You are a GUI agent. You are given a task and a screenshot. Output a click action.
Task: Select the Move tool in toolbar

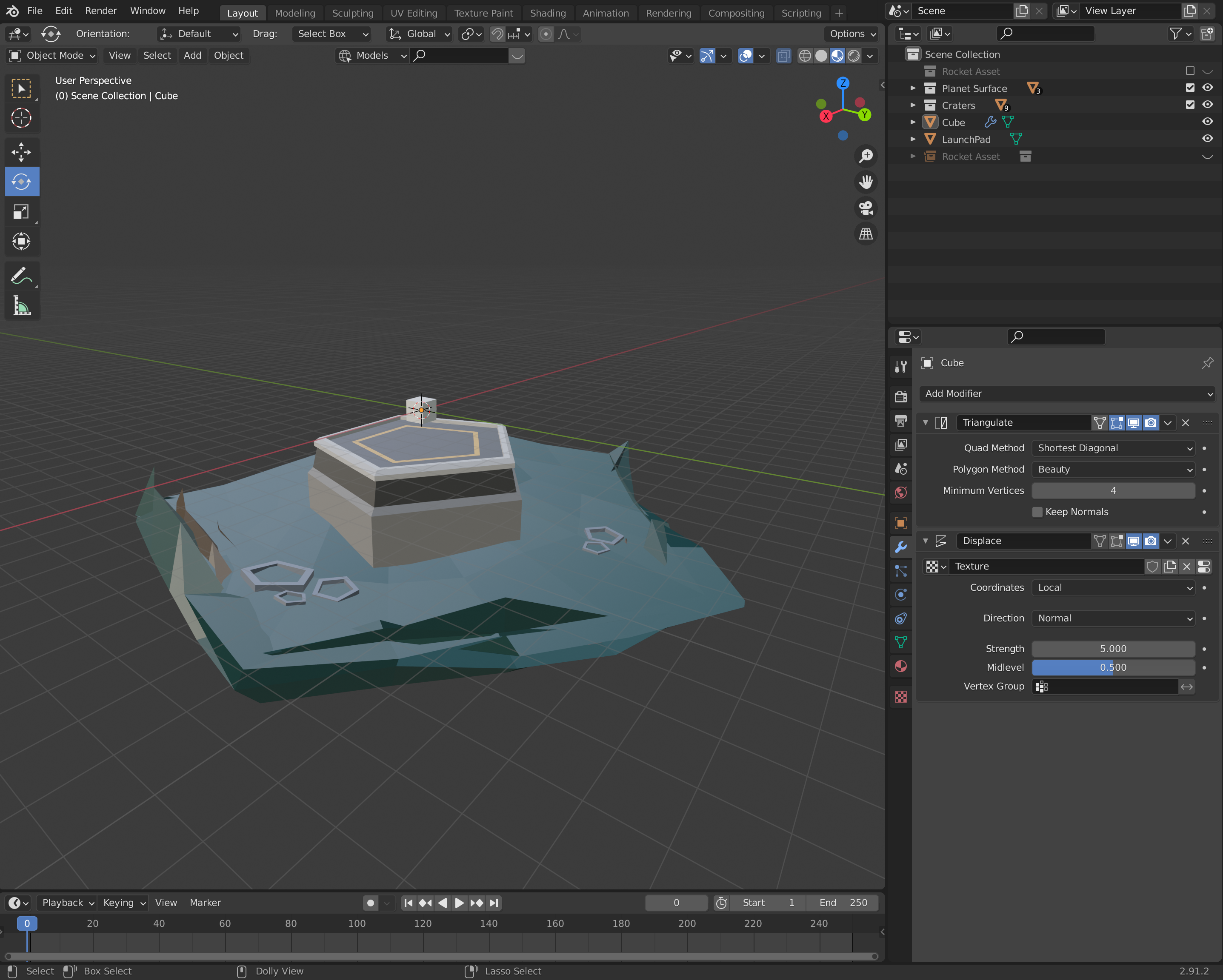(x=21, y=151)
